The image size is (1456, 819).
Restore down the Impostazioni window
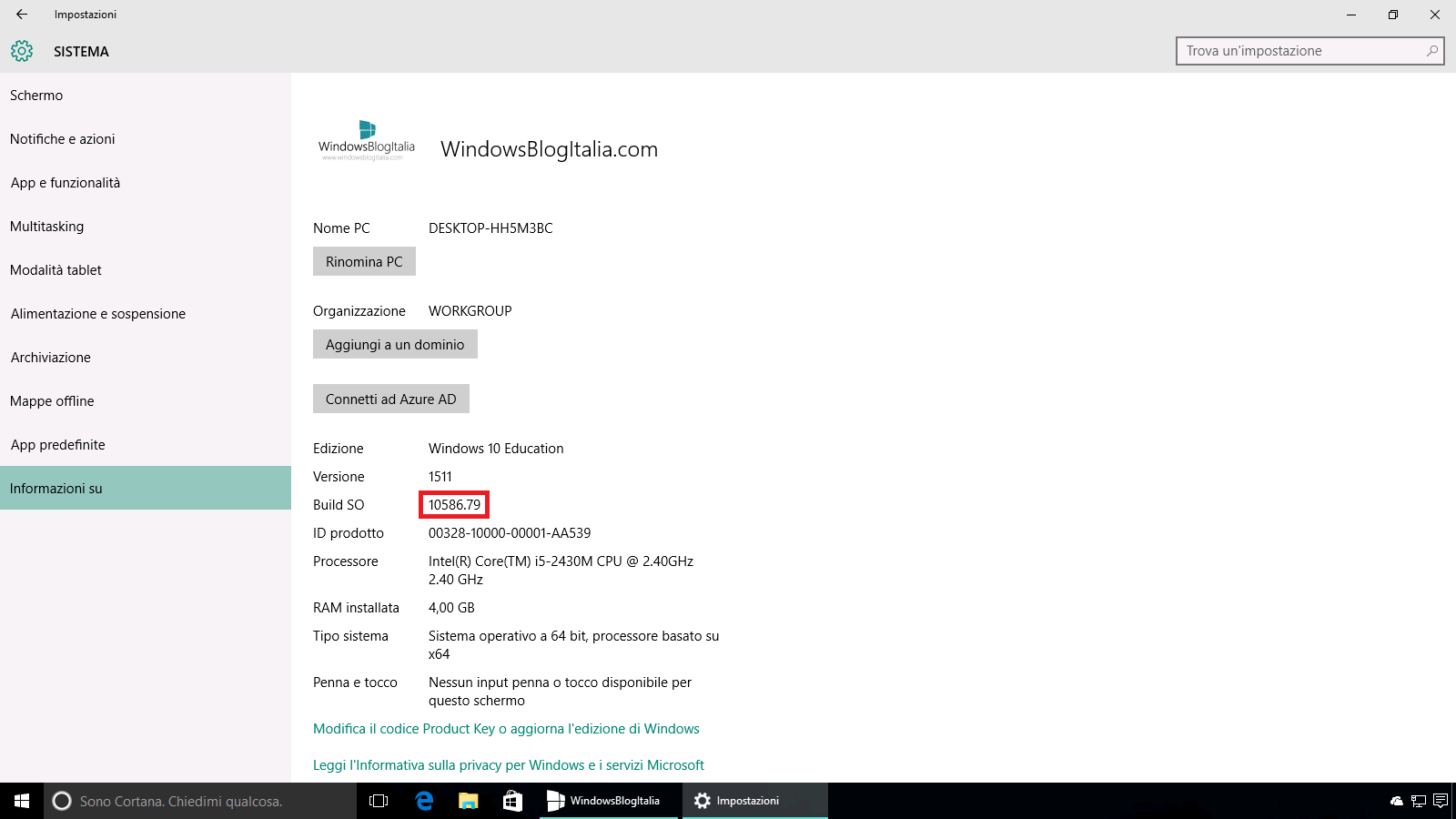point(1393,15)
